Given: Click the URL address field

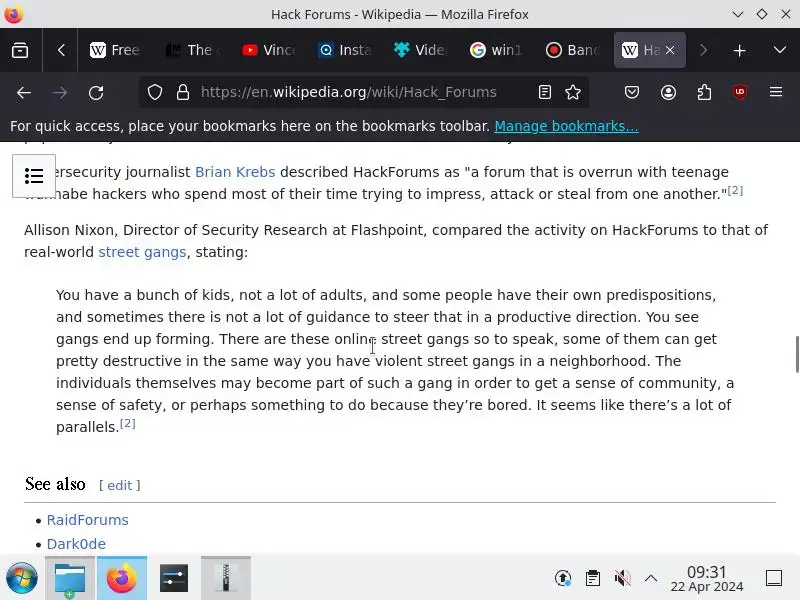Looking at the screenshot, I should (348, 92).
